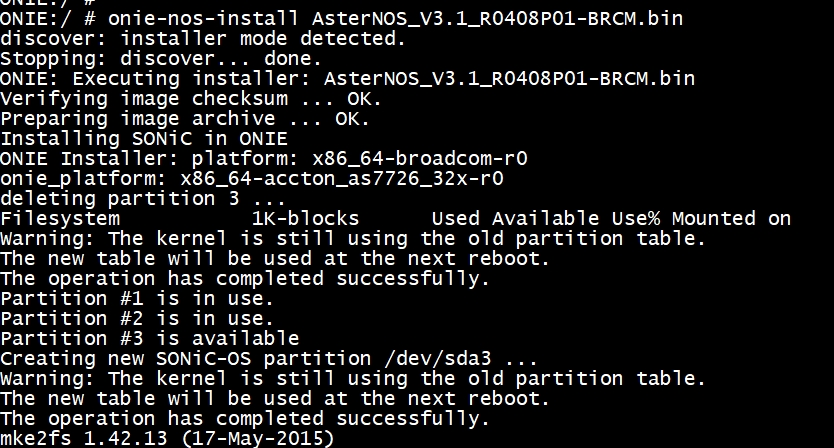Screen dimensions: 834x448
Task: Click the /dev/sda3 path text
Action: (x=437, y=359)
